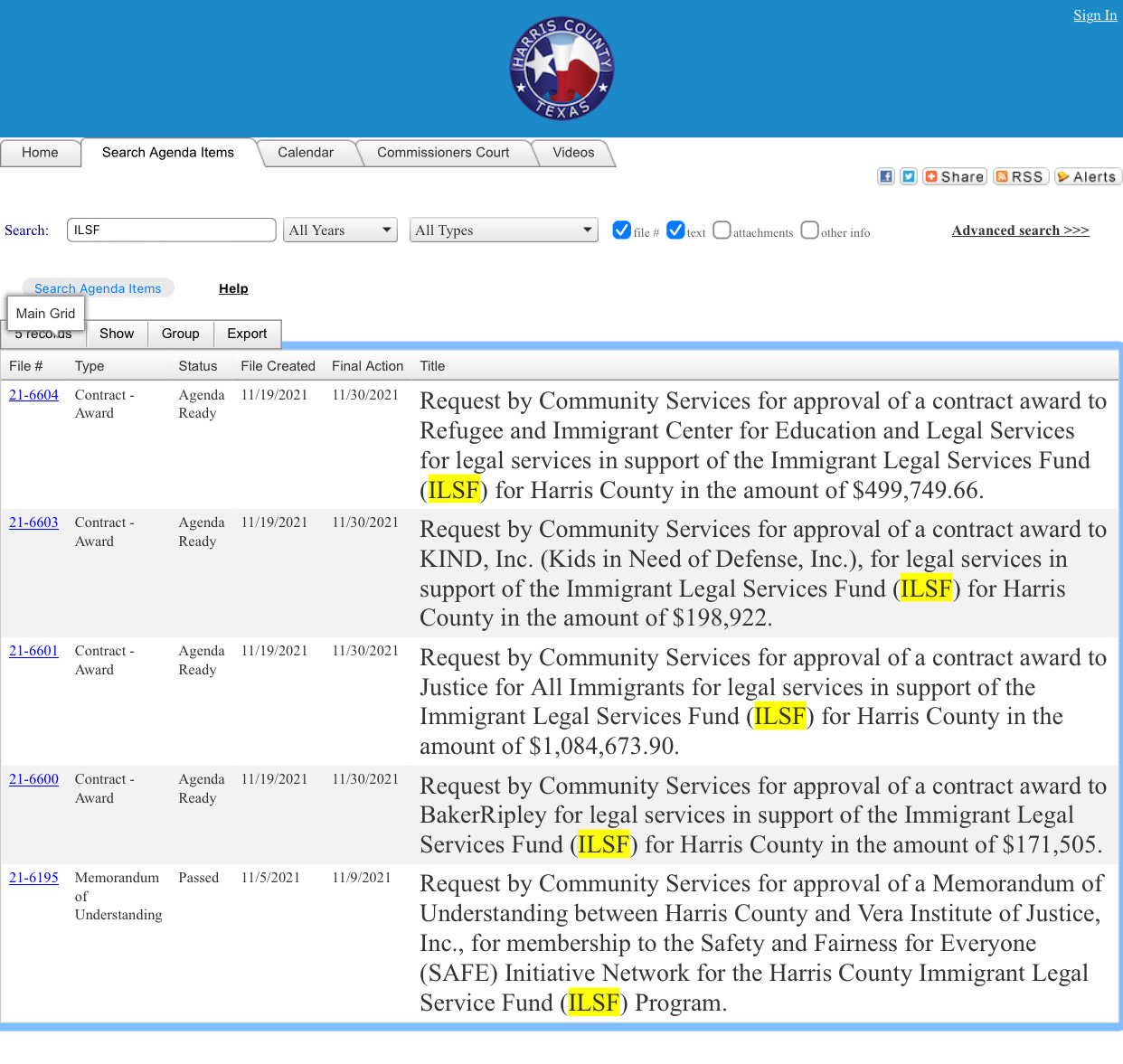The image size is (1123, 1064).
Task: Sort by Title column header
Action: [432, 366]
